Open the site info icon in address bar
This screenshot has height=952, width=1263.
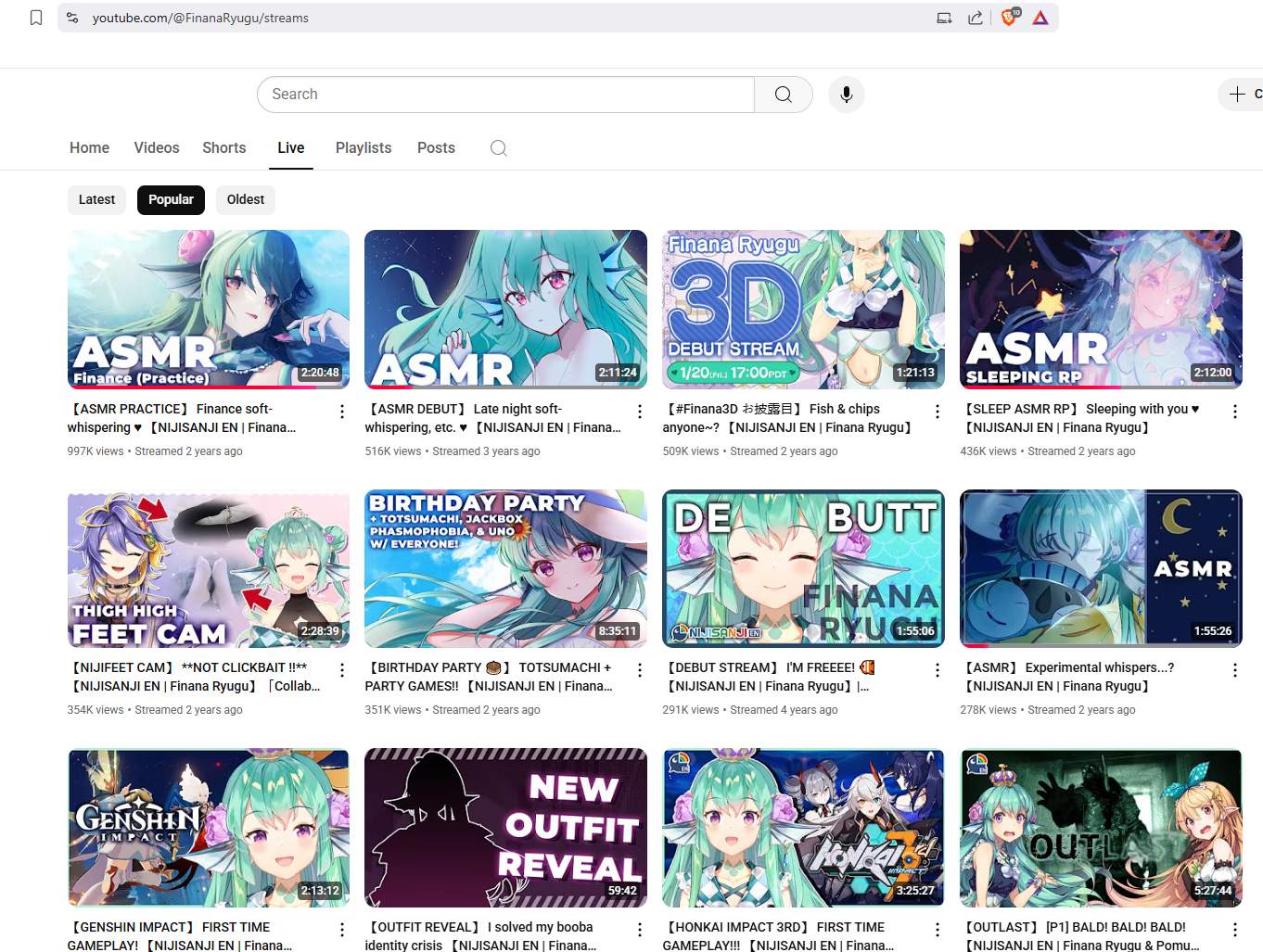click(72, 18)
